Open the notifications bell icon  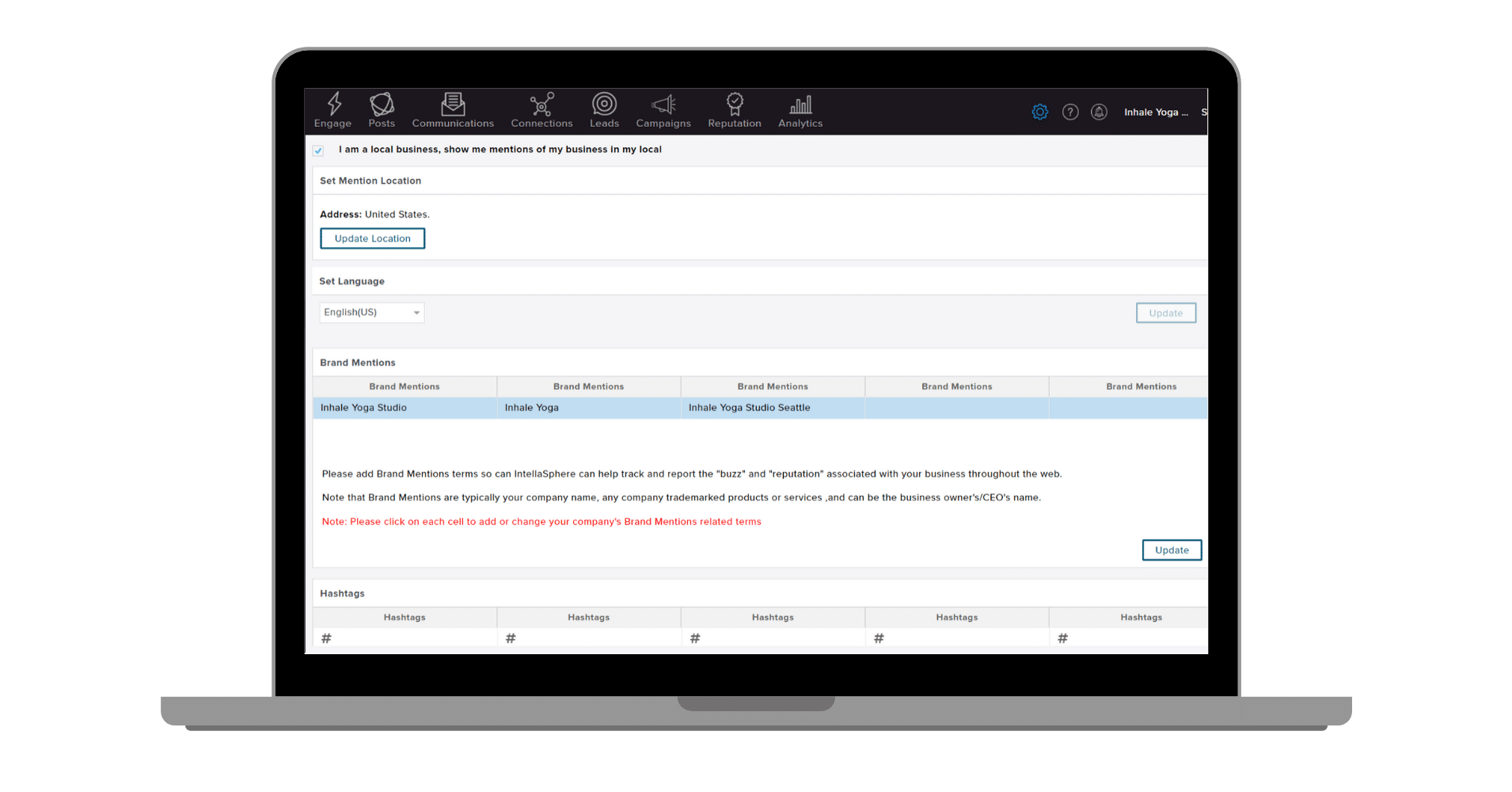point(1099,112)
